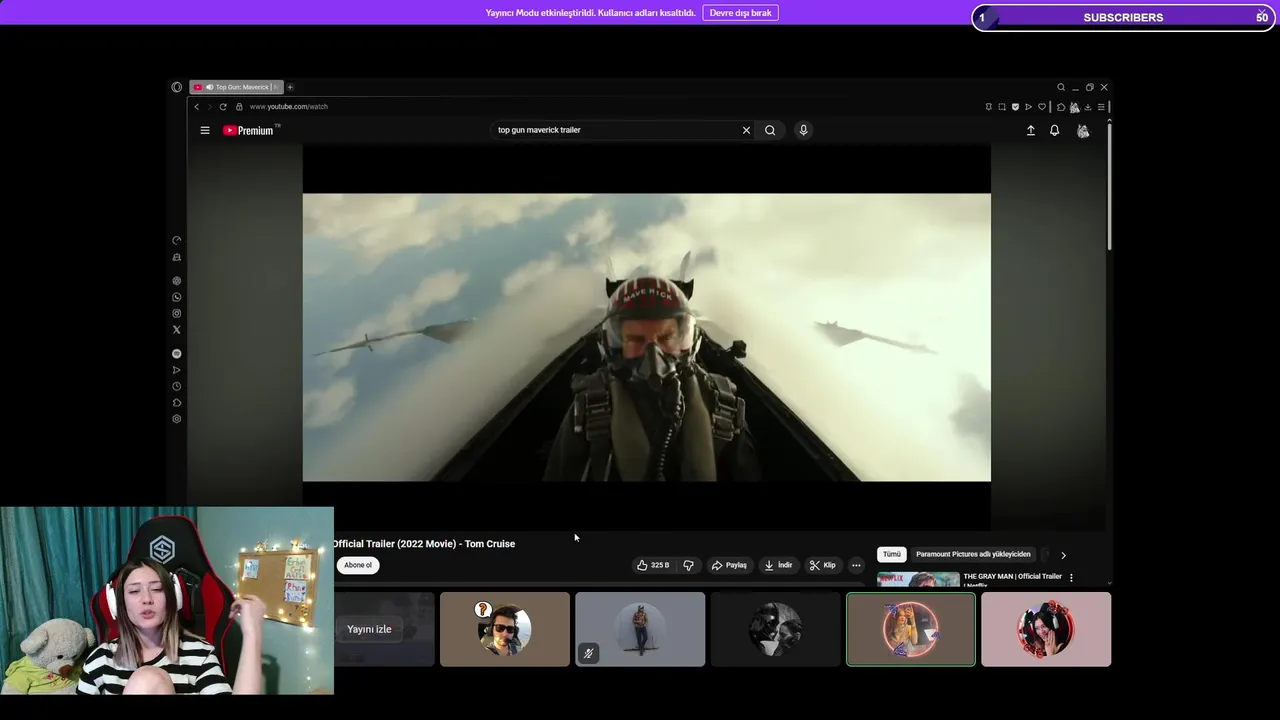Open send/flow play icon in toolbar
This screenshot has height=720, width=1280.
pos(1028,107)
